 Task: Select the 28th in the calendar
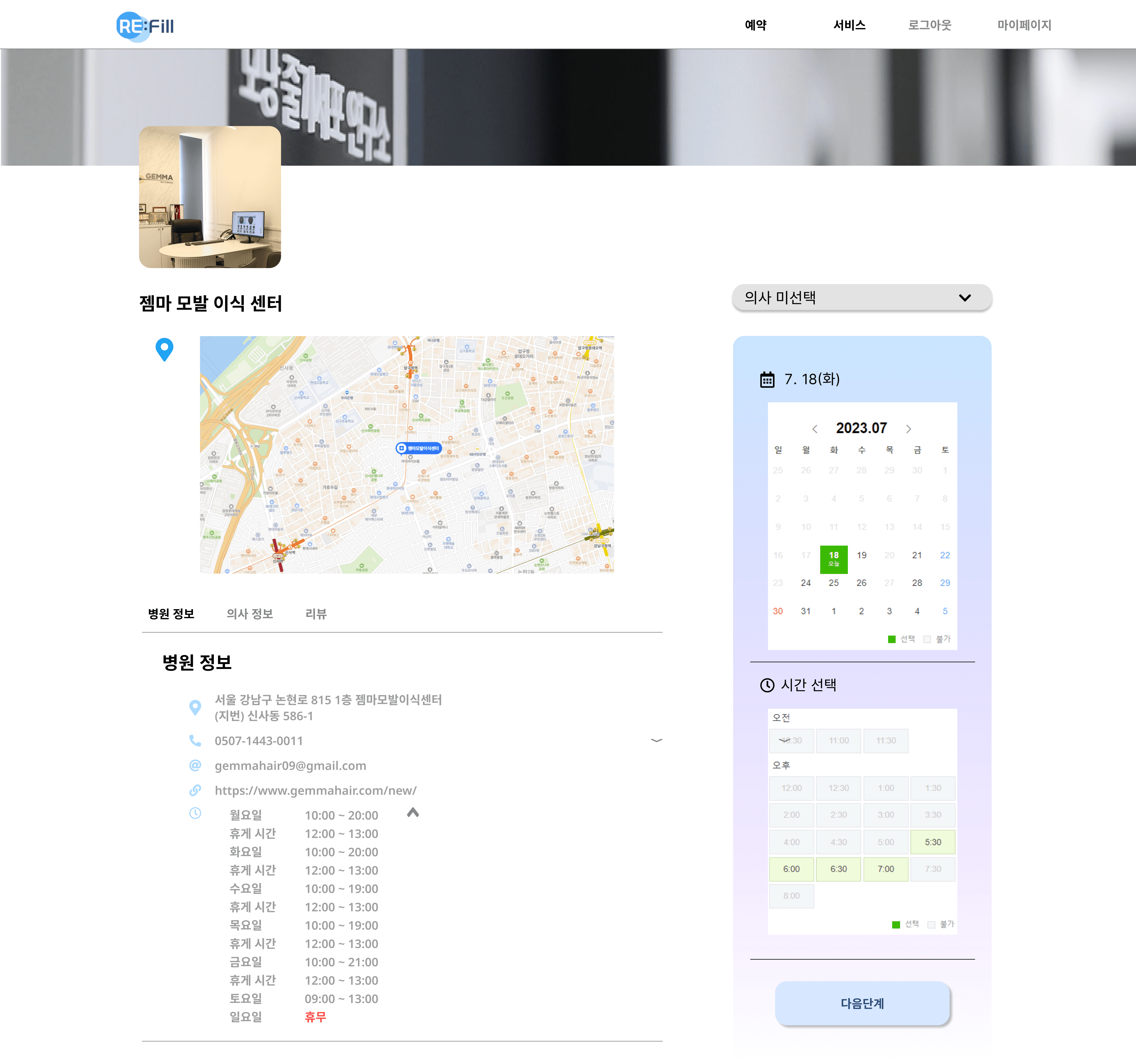coord(917,583)
